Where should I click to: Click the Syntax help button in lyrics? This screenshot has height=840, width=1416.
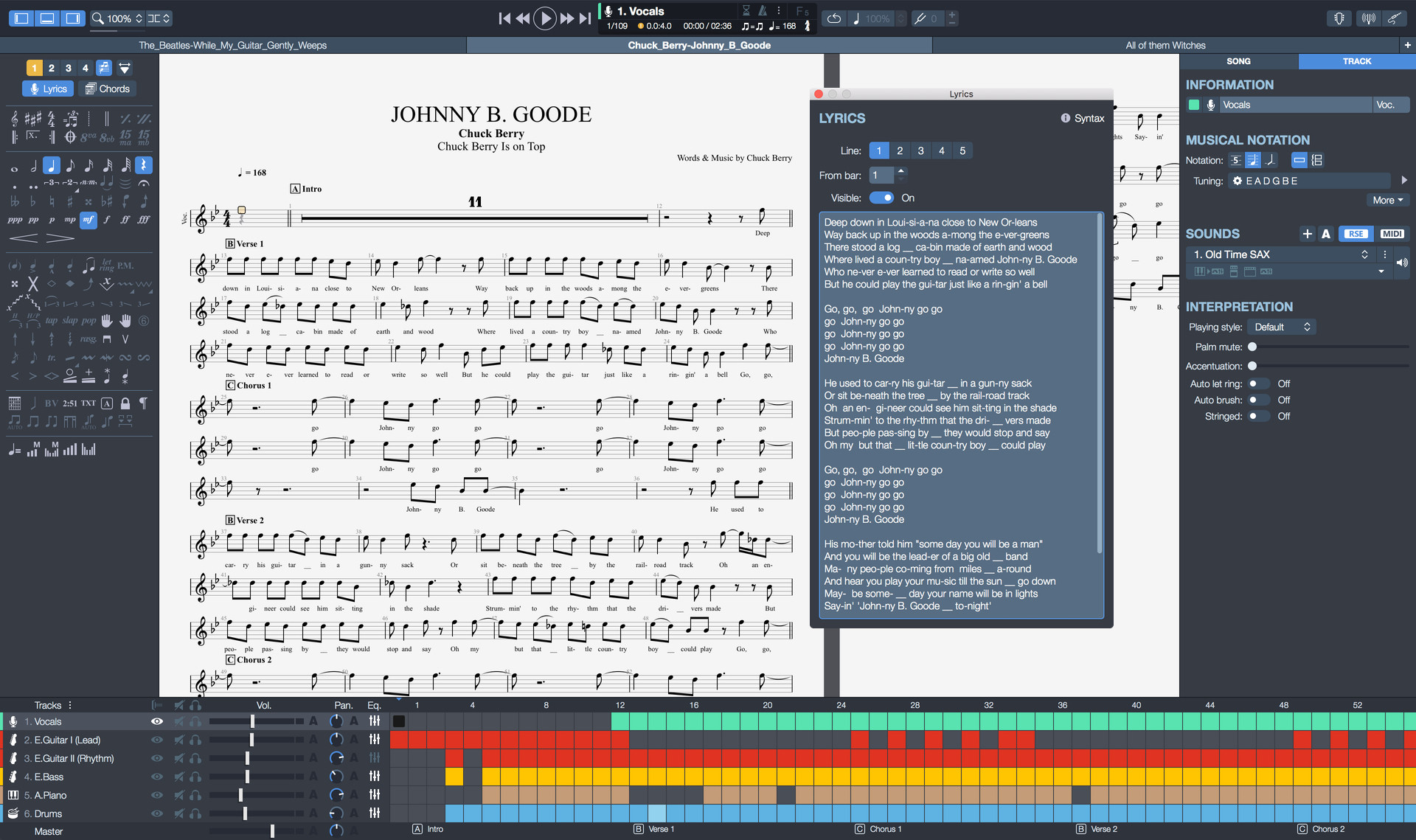1083,117
